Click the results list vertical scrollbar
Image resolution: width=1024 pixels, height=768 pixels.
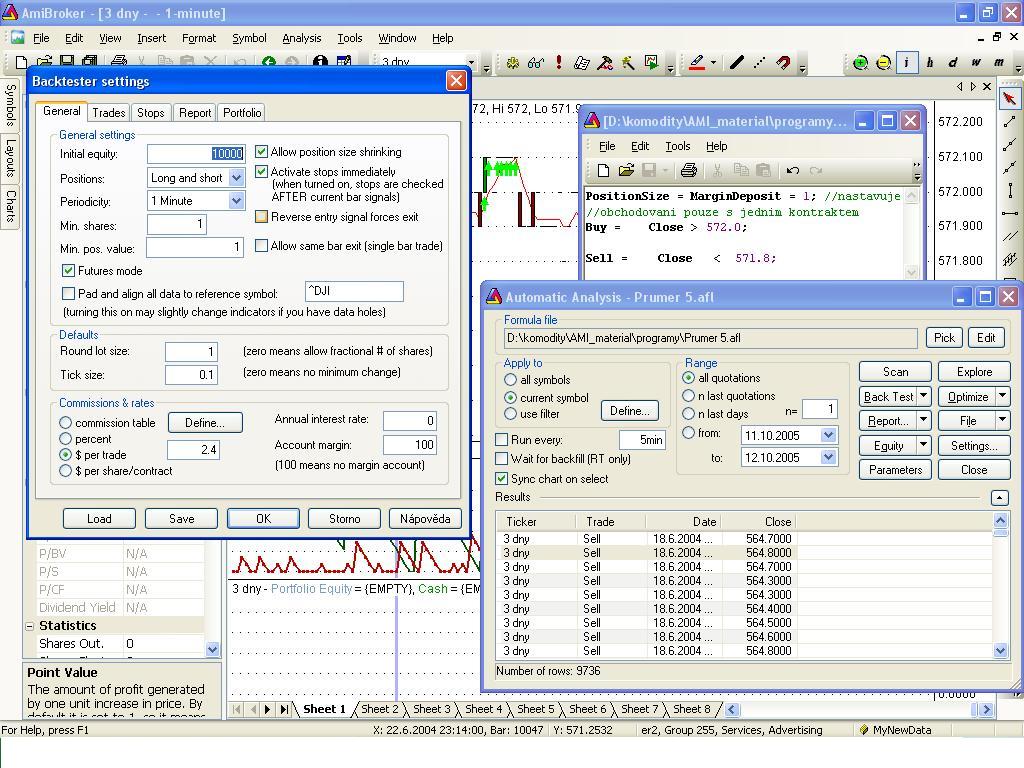coord(1001,590)
